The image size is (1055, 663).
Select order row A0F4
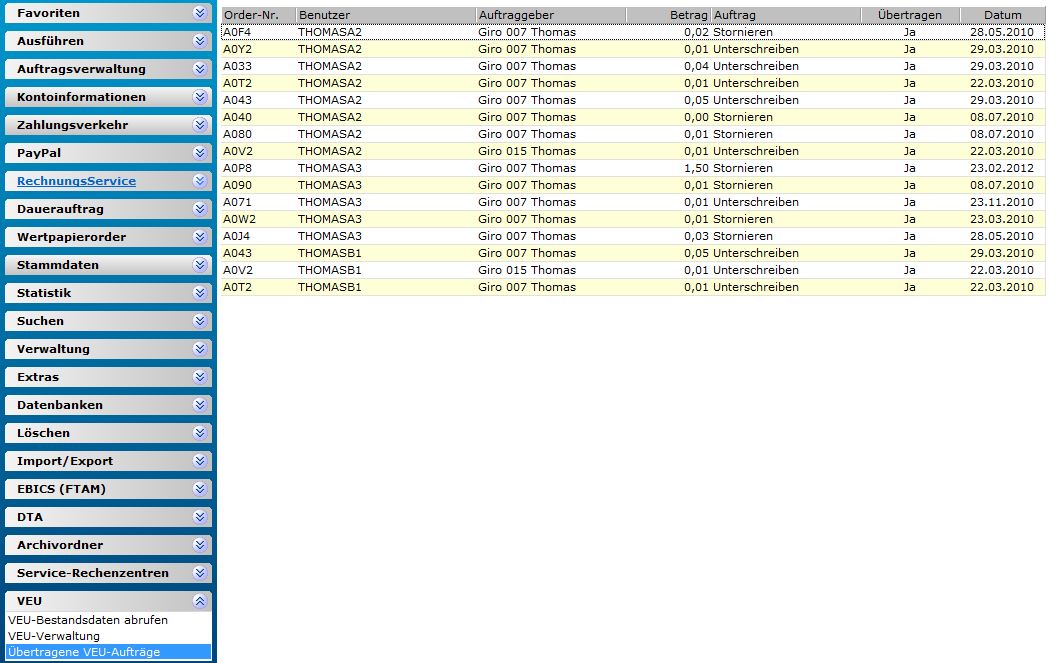[x=633, y=32]
